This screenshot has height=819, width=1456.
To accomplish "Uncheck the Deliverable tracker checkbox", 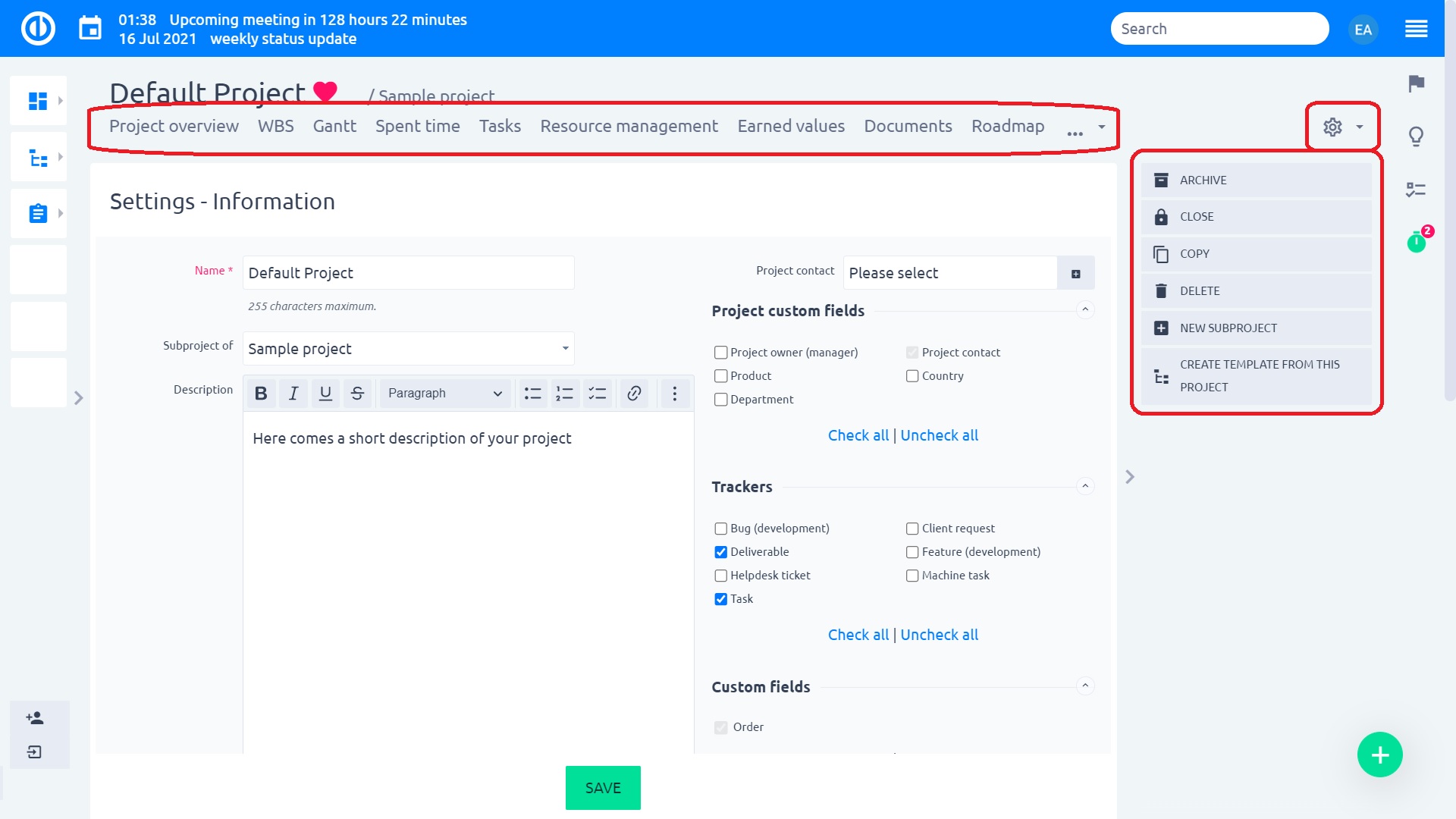I will (x=721, y=552).
